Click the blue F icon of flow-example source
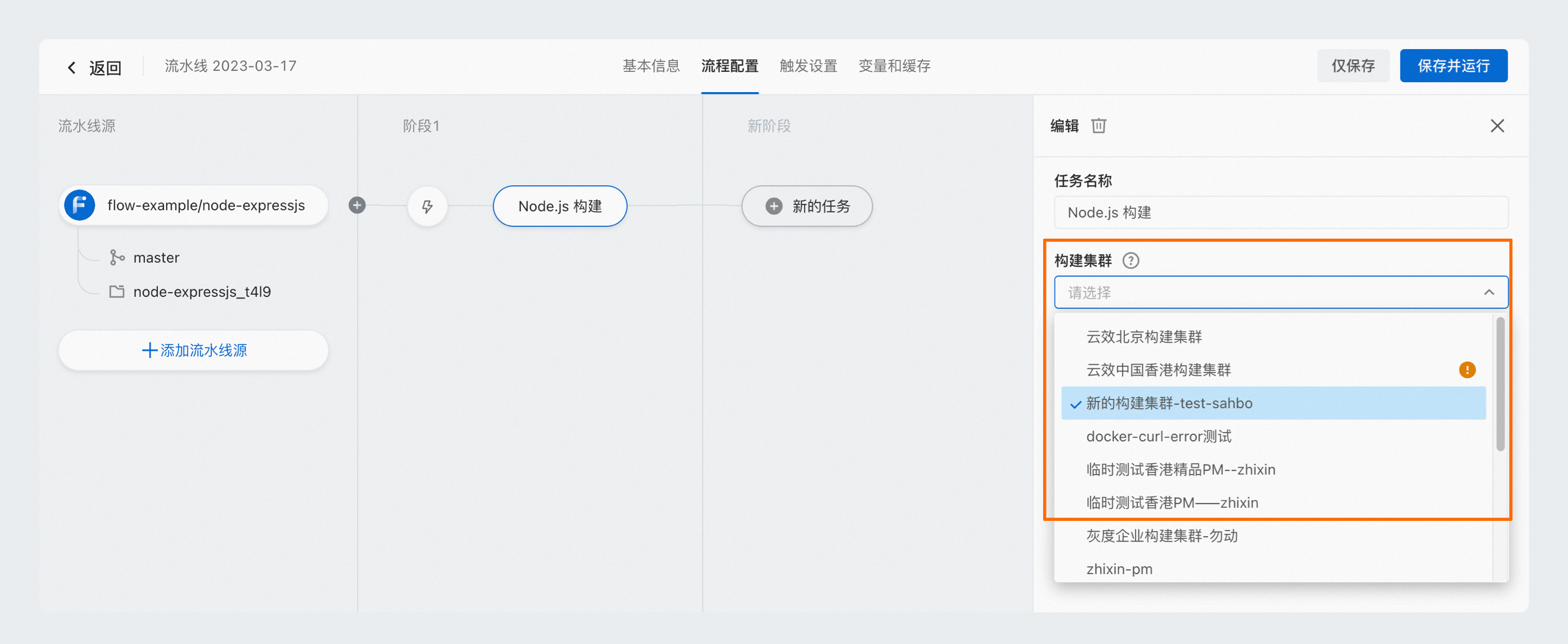The height and width of the screenshot is (644, 1568). [79, 205]
